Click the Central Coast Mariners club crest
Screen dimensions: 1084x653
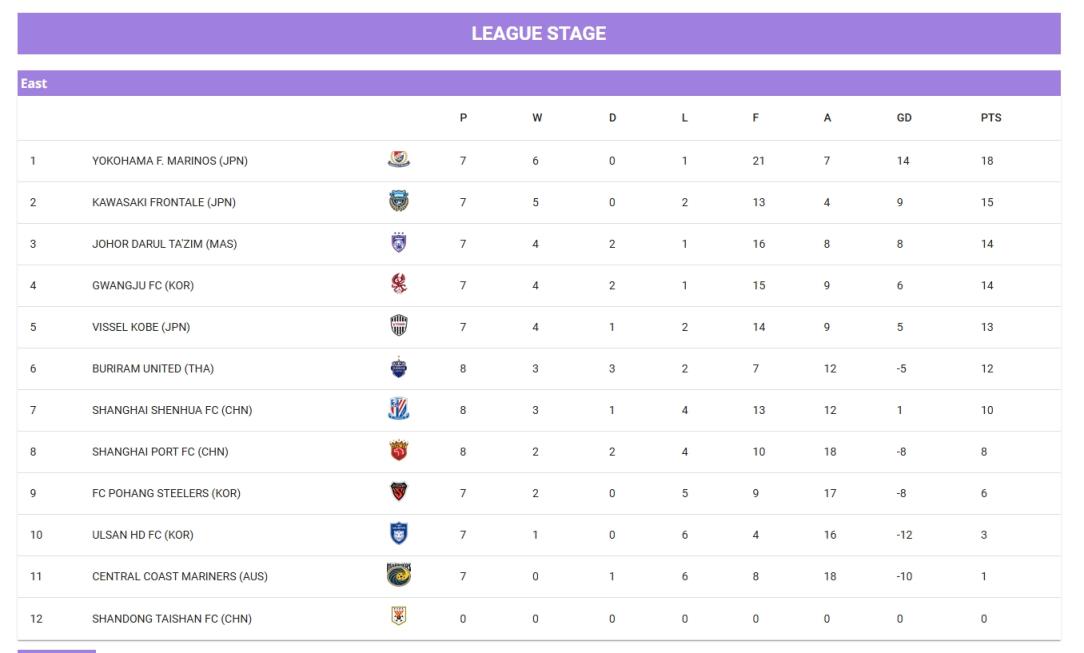398,575
